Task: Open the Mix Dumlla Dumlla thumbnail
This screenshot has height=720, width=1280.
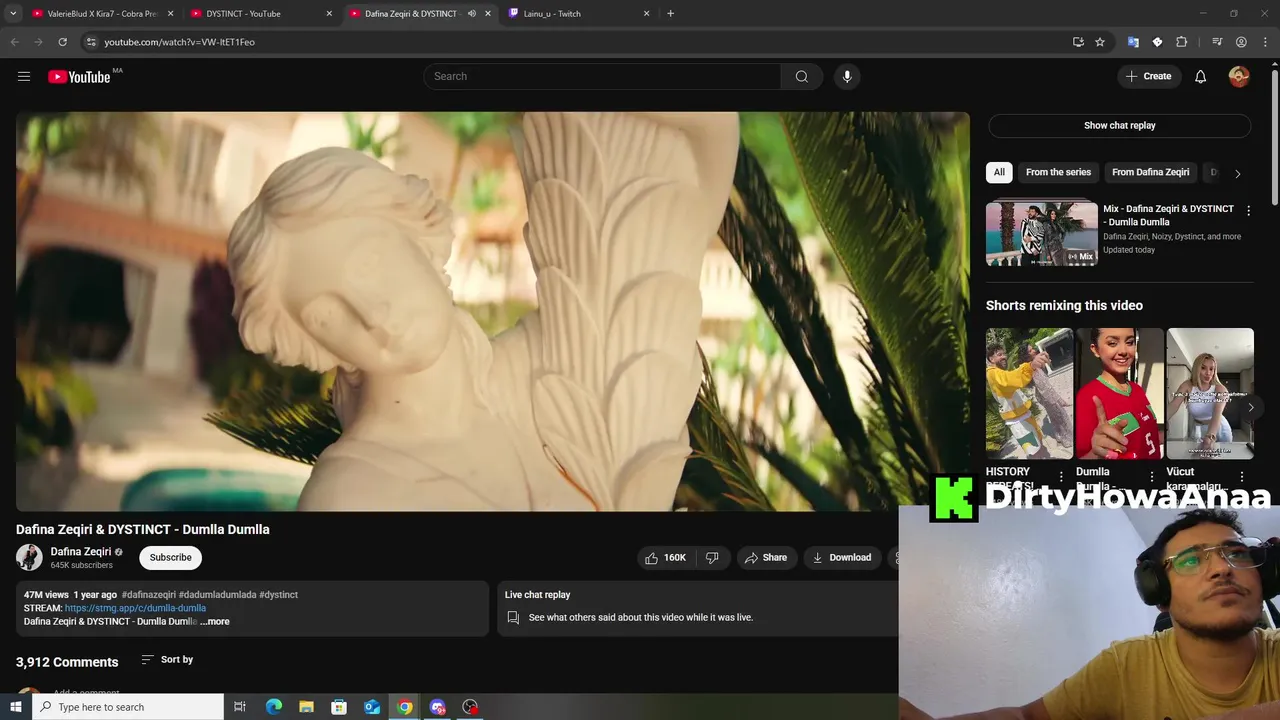Action: [x=1042, y=234]
